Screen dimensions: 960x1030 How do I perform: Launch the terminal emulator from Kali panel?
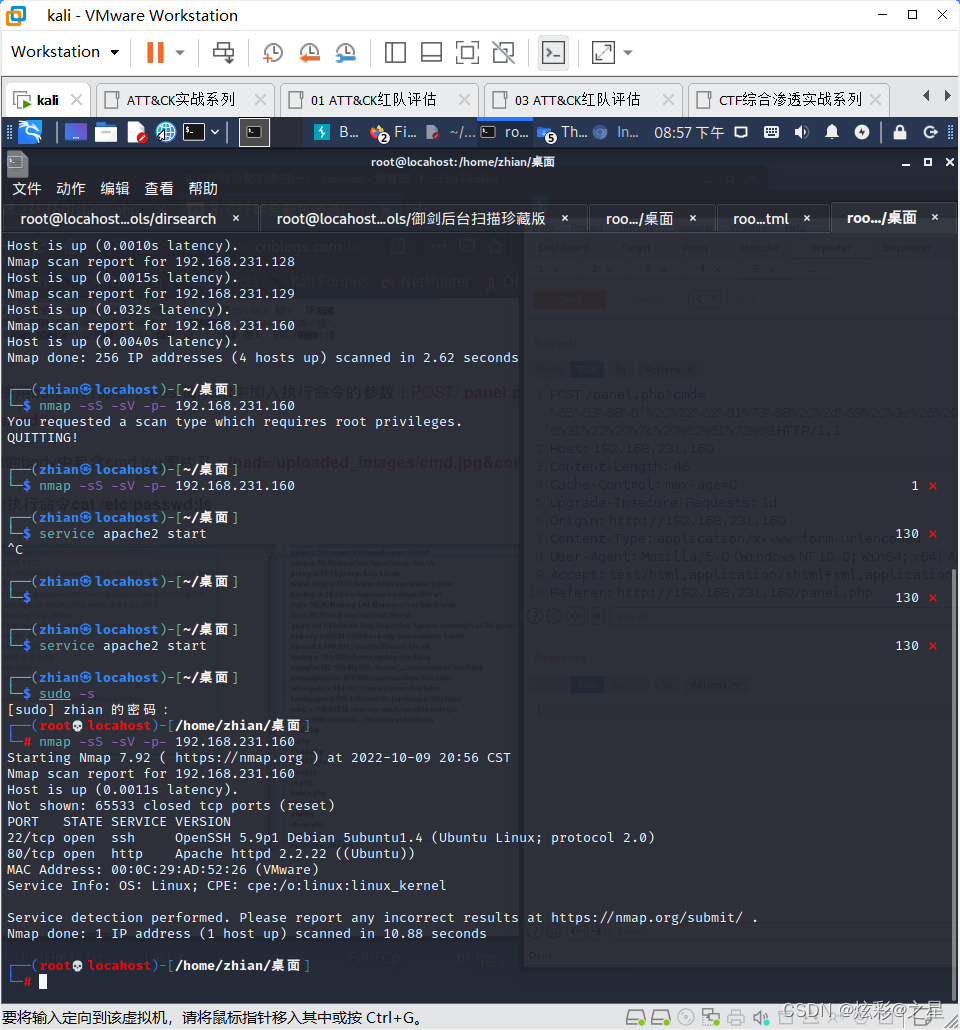tap(194, 132)
